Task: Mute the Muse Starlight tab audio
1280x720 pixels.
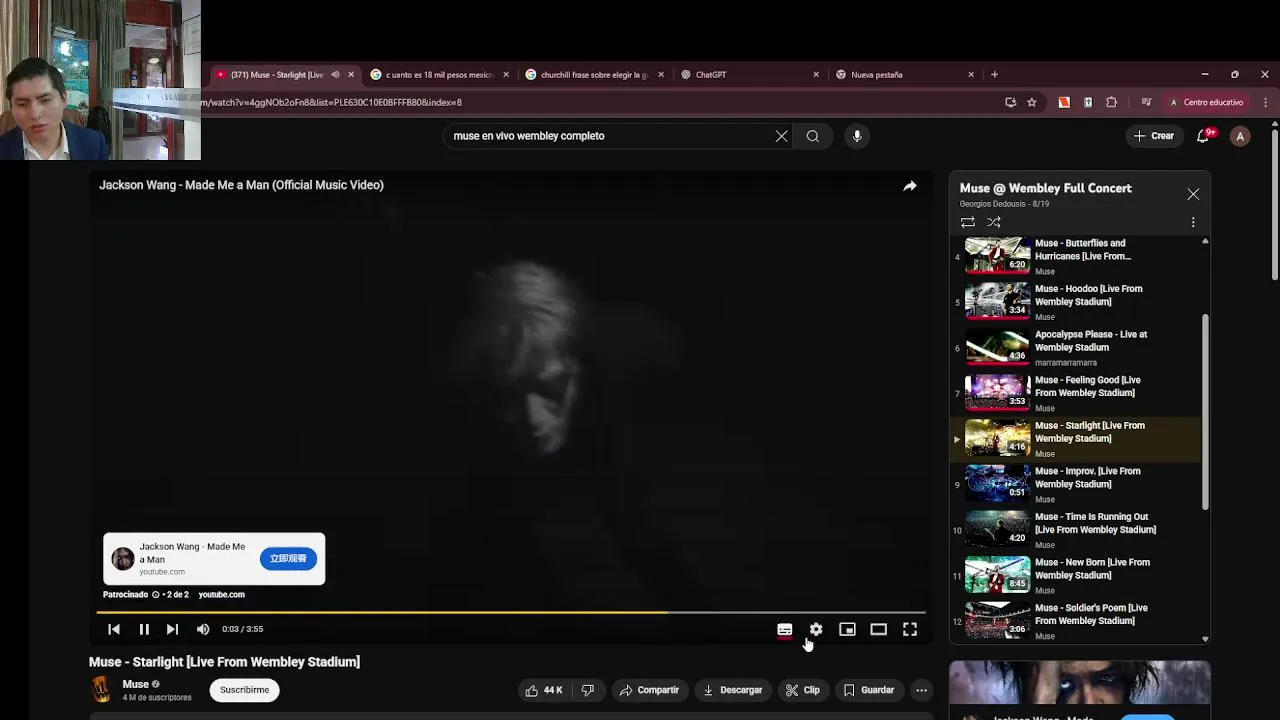Action: point(335,75)
